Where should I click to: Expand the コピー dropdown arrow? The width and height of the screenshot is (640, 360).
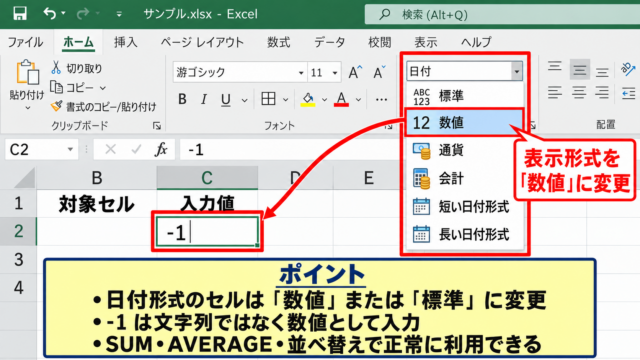click(x=102, y=88)
